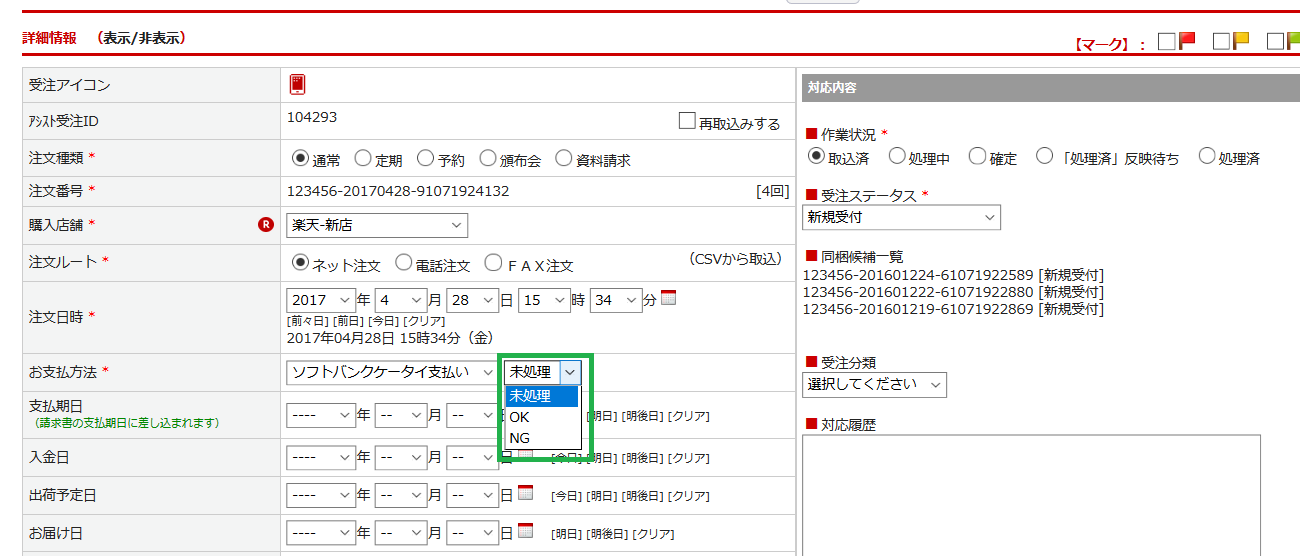Open the 受注分類 選択してください dropdown
Screen dimensions: 1300x556
point(874,384)
